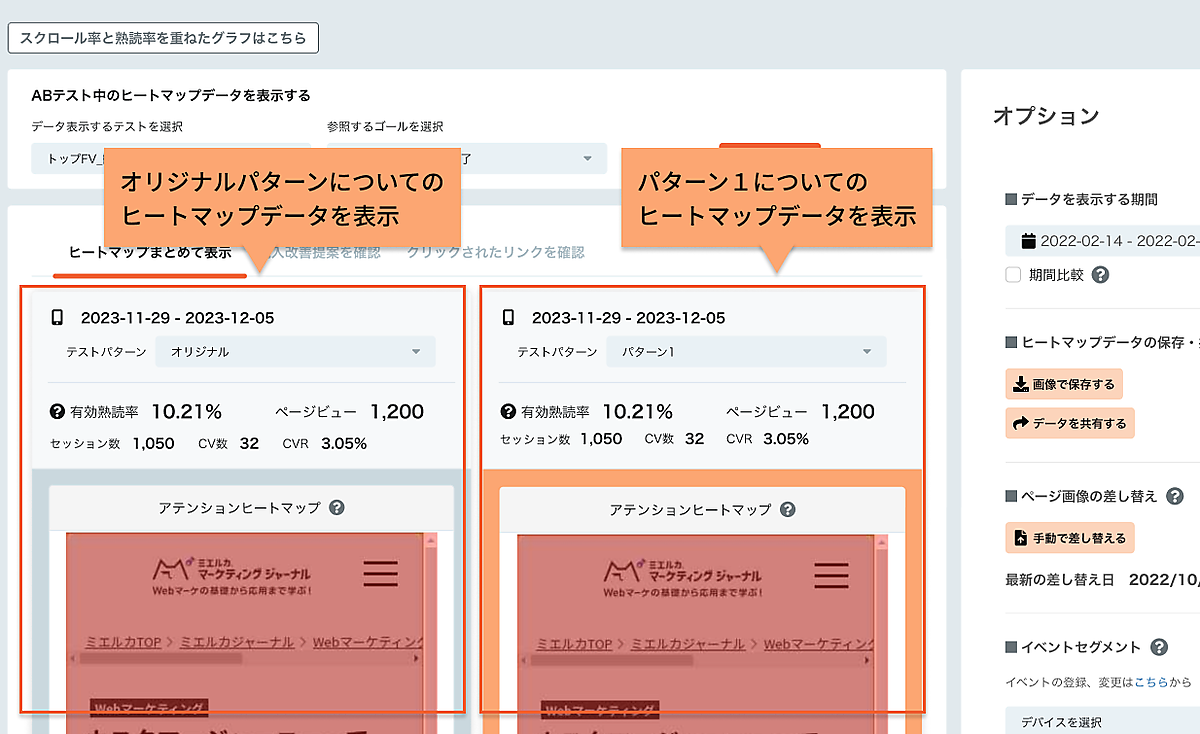
Task: Click the help icon next to 期間比較
Action: click(x=1100, y=275)
